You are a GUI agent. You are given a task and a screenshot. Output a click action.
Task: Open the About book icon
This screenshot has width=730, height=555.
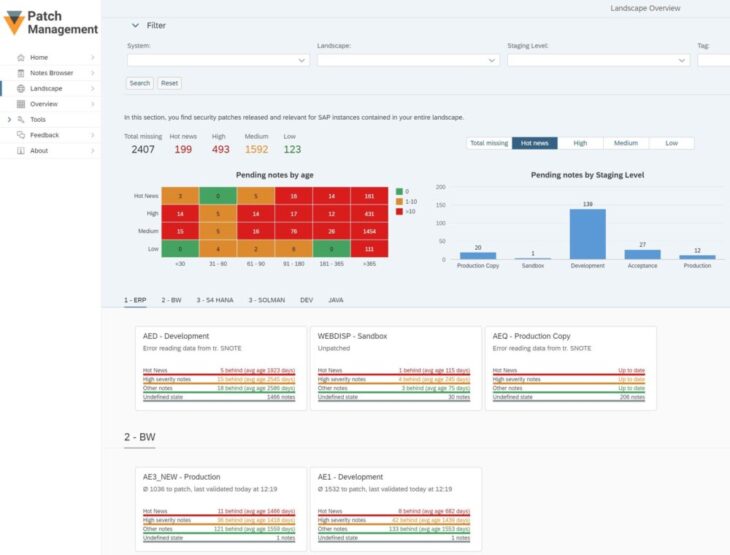[x=20, y=150]
